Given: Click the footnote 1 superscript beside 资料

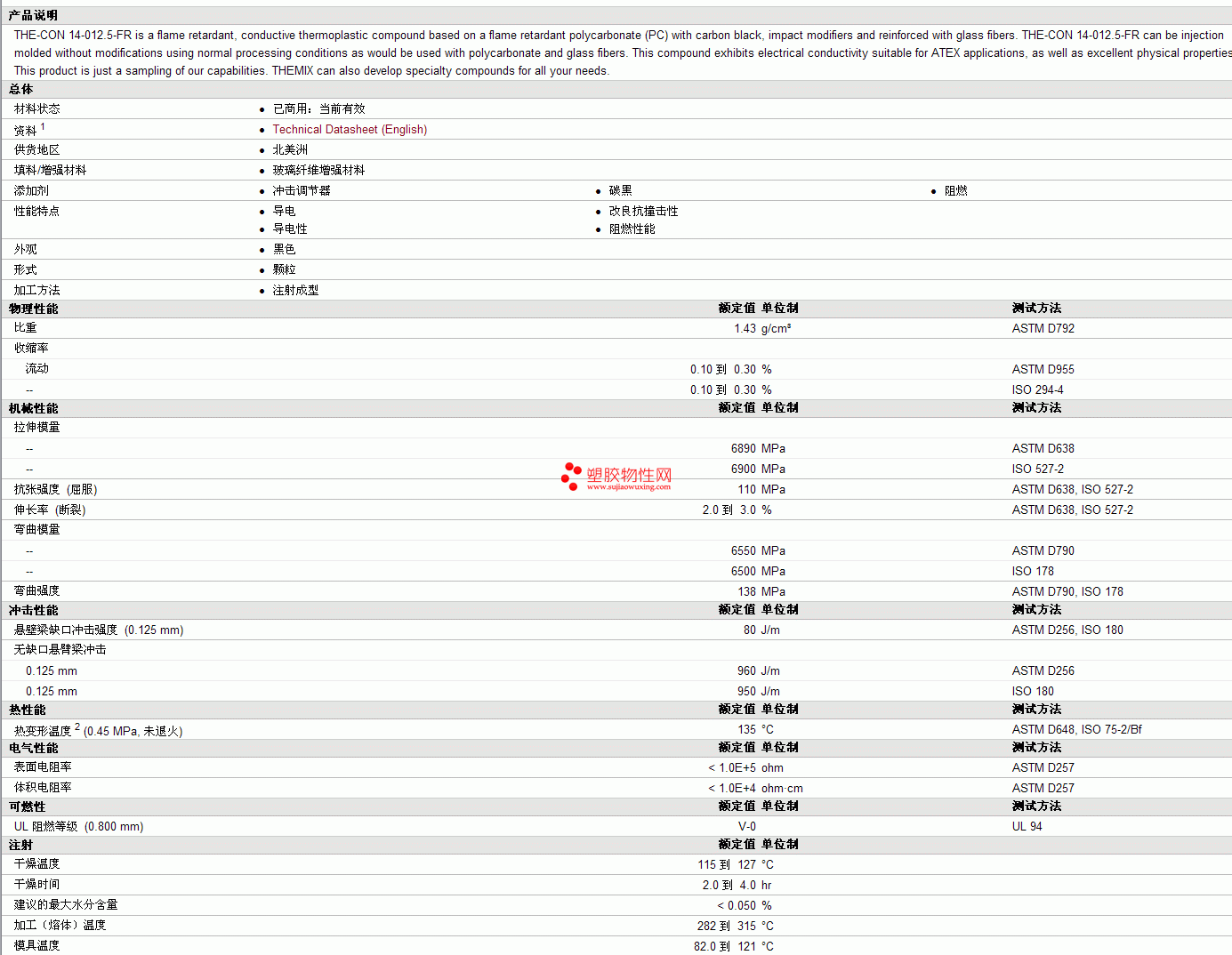Looking at the screenshot, I should click(x=43, y=127).
